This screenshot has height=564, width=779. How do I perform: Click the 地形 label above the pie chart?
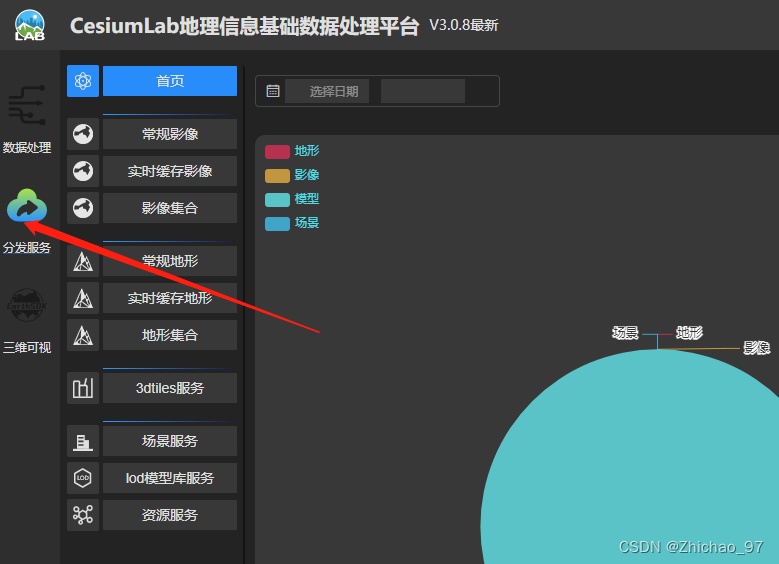tap(690, 332)
